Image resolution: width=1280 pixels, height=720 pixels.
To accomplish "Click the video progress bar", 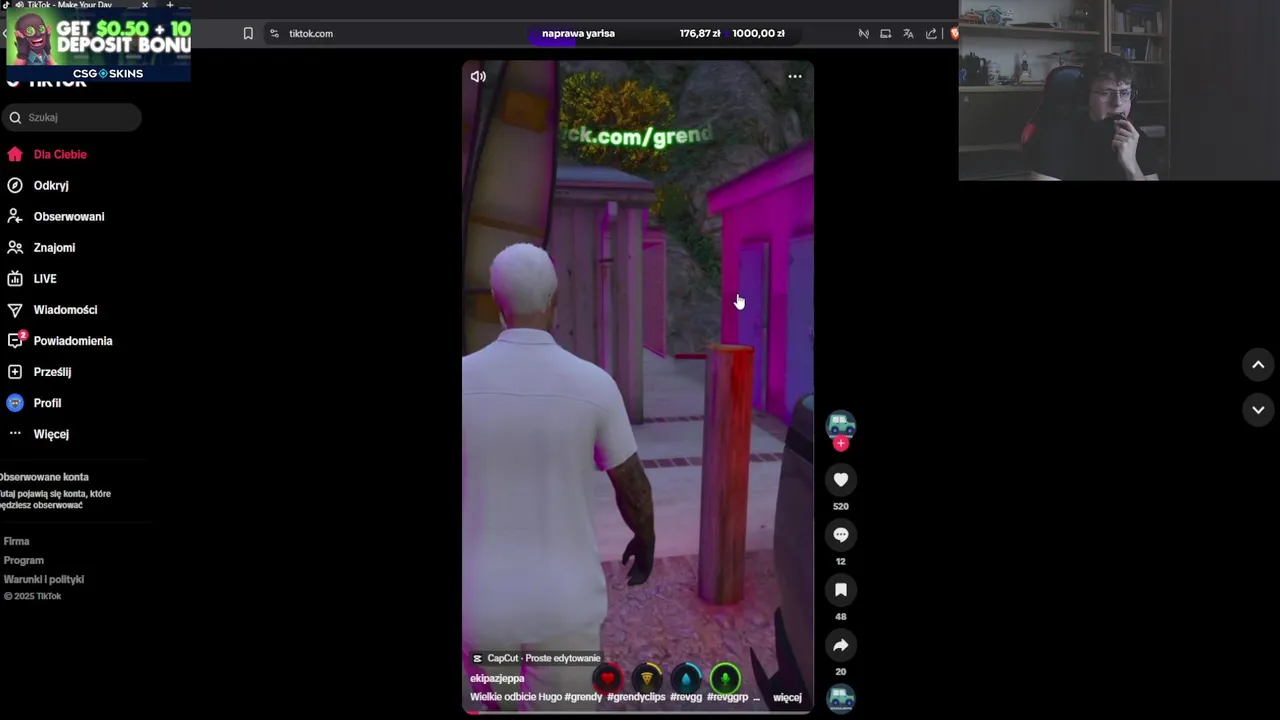I will click(x=638, y=712).
